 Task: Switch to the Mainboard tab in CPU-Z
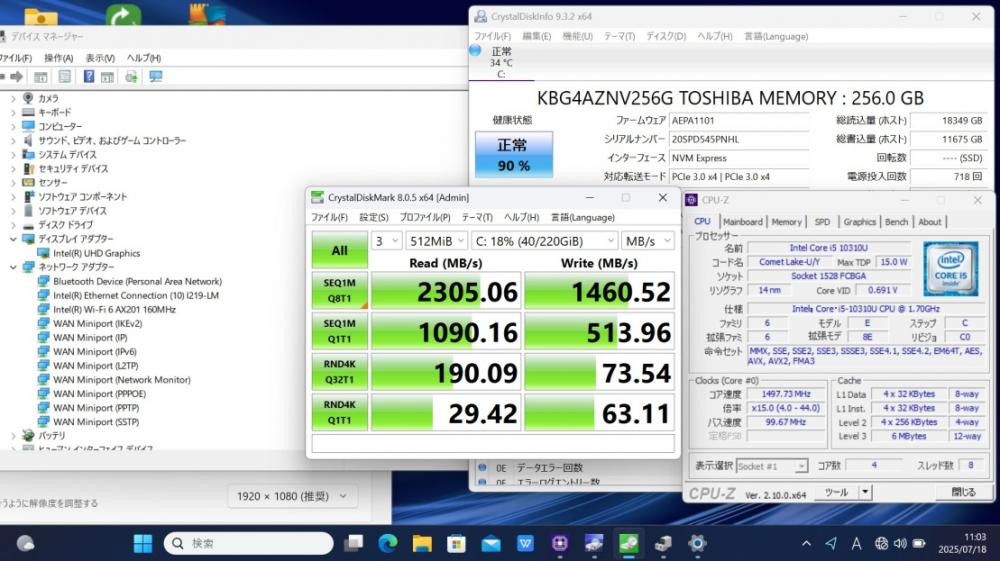[x=742, y=222]
